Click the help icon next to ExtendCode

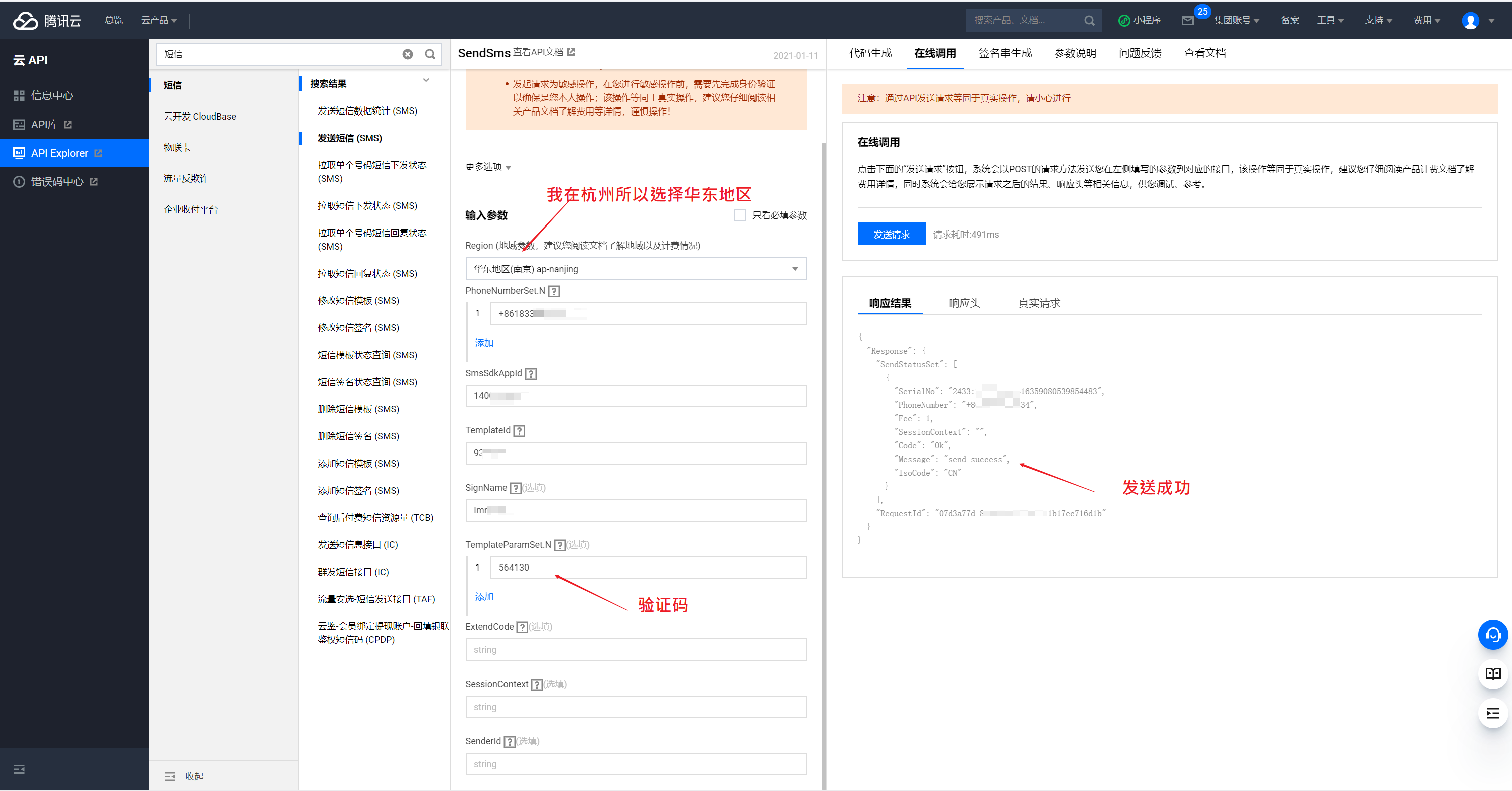pos(523,627)
